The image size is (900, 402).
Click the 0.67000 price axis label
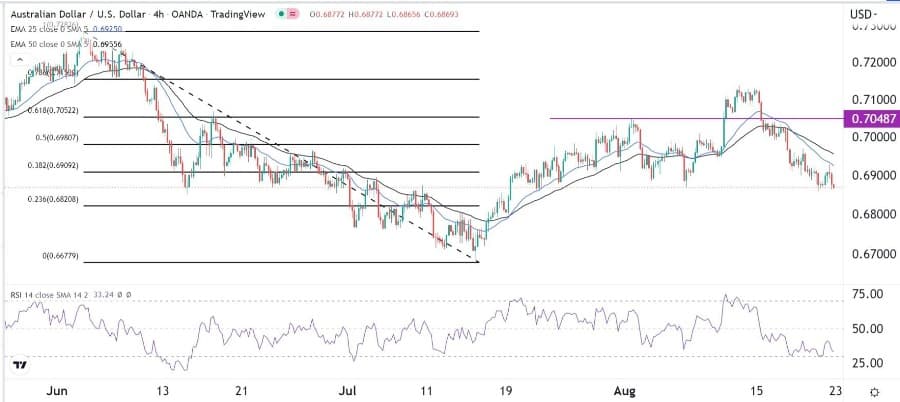872,253
